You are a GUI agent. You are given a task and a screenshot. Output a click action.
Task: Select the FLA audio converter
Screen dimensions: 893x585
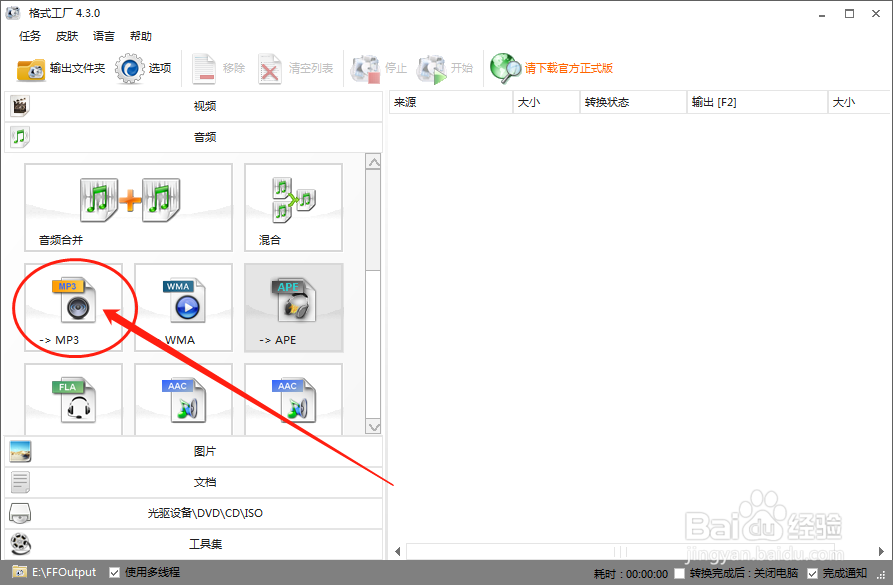coord(74,398)
